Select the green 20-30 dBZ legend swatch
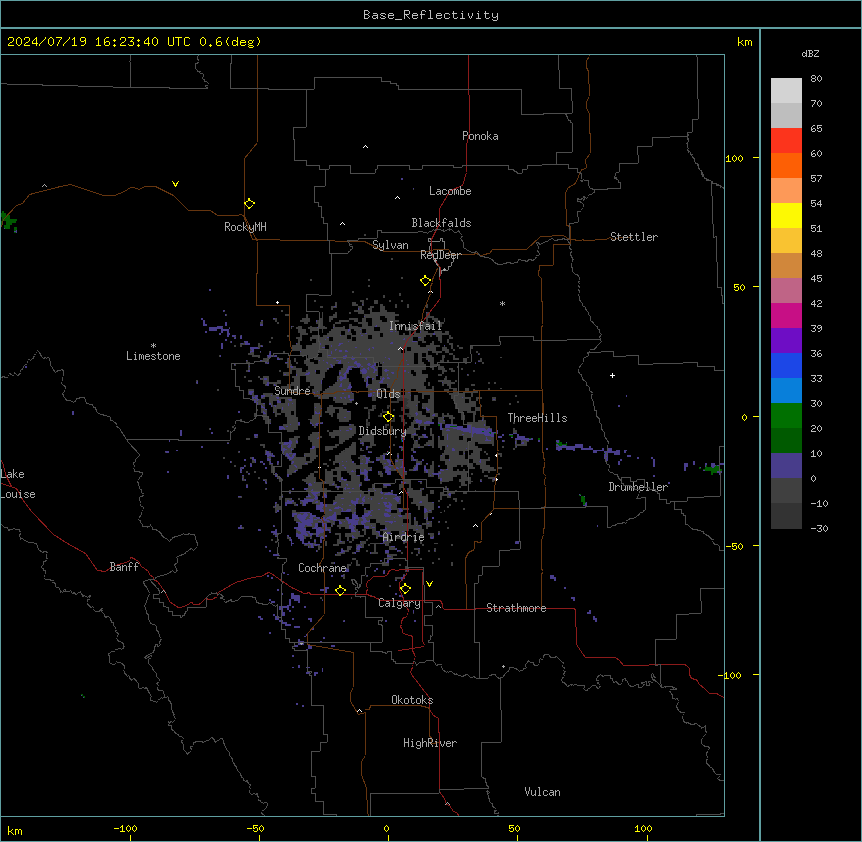The image size is (862, 842). pos(786,416)
